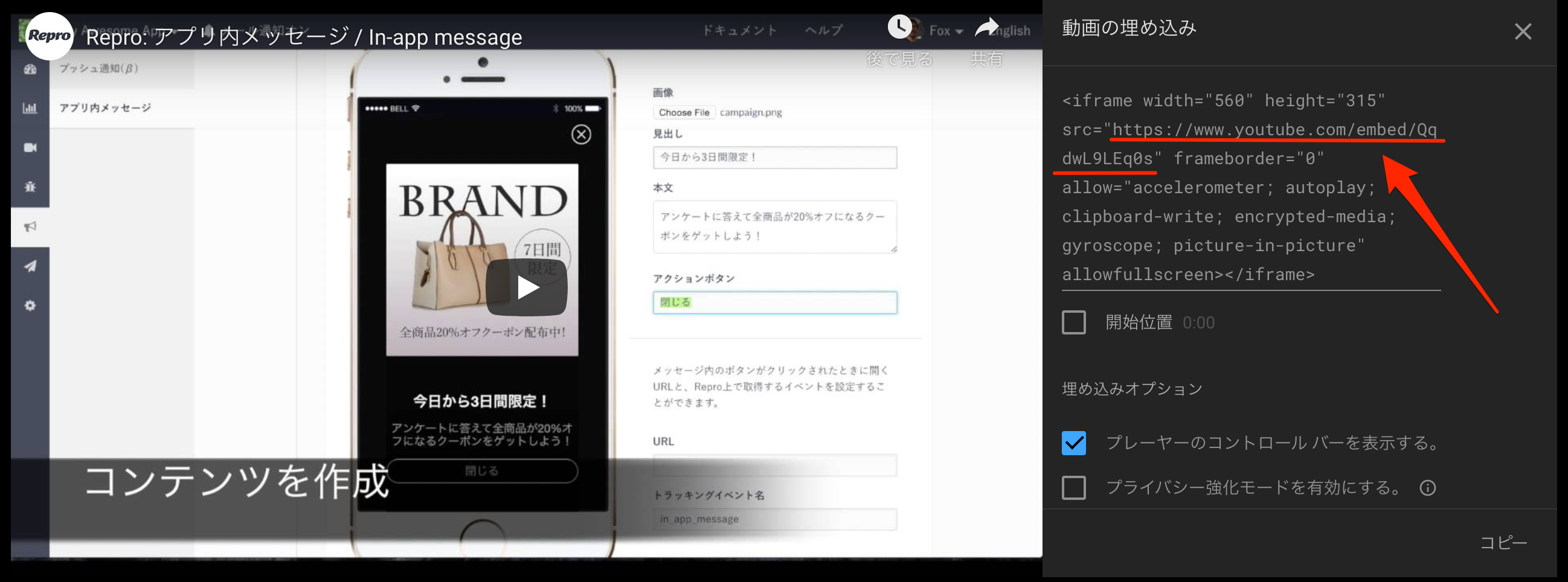Image resolution: width=1568 pixels, height=582 pixels.
Task: Click the 本文 body textarea
Action: 774,227
